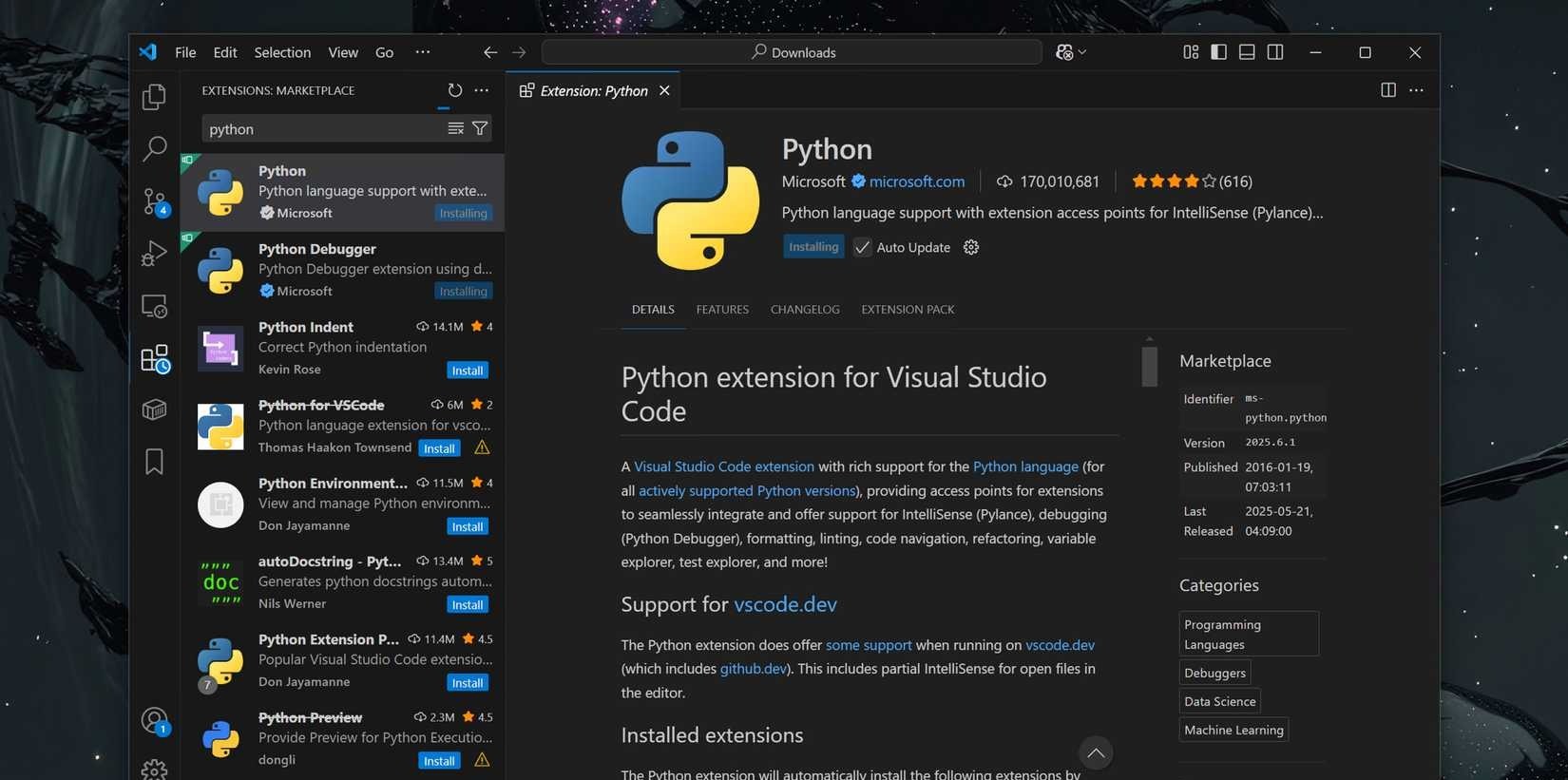The width and height of the screenshot is (1568, 780).
Task: Open Views and More Actions in Extensions panel
Action: click(482, 90)
